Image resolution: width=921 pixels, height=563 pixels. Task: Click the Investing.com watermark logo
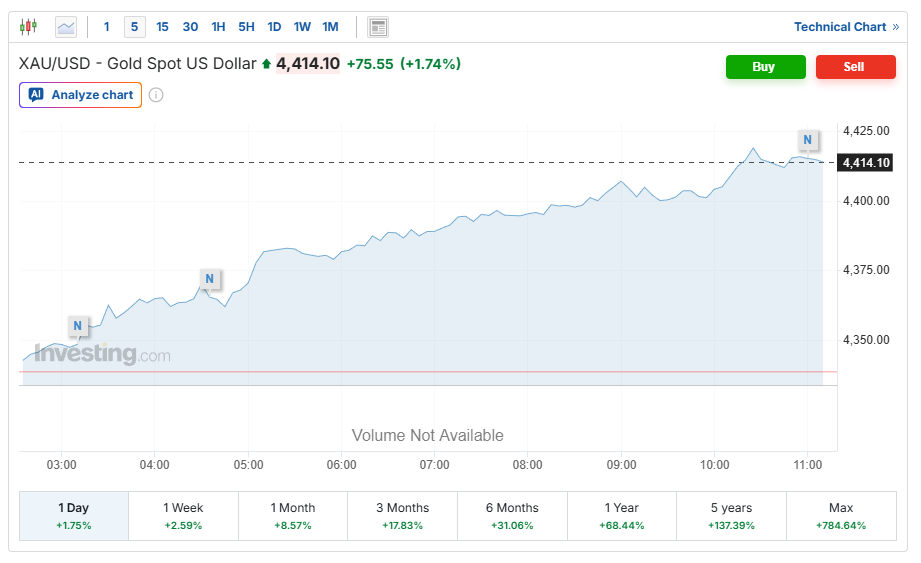(x=102, y=354)
